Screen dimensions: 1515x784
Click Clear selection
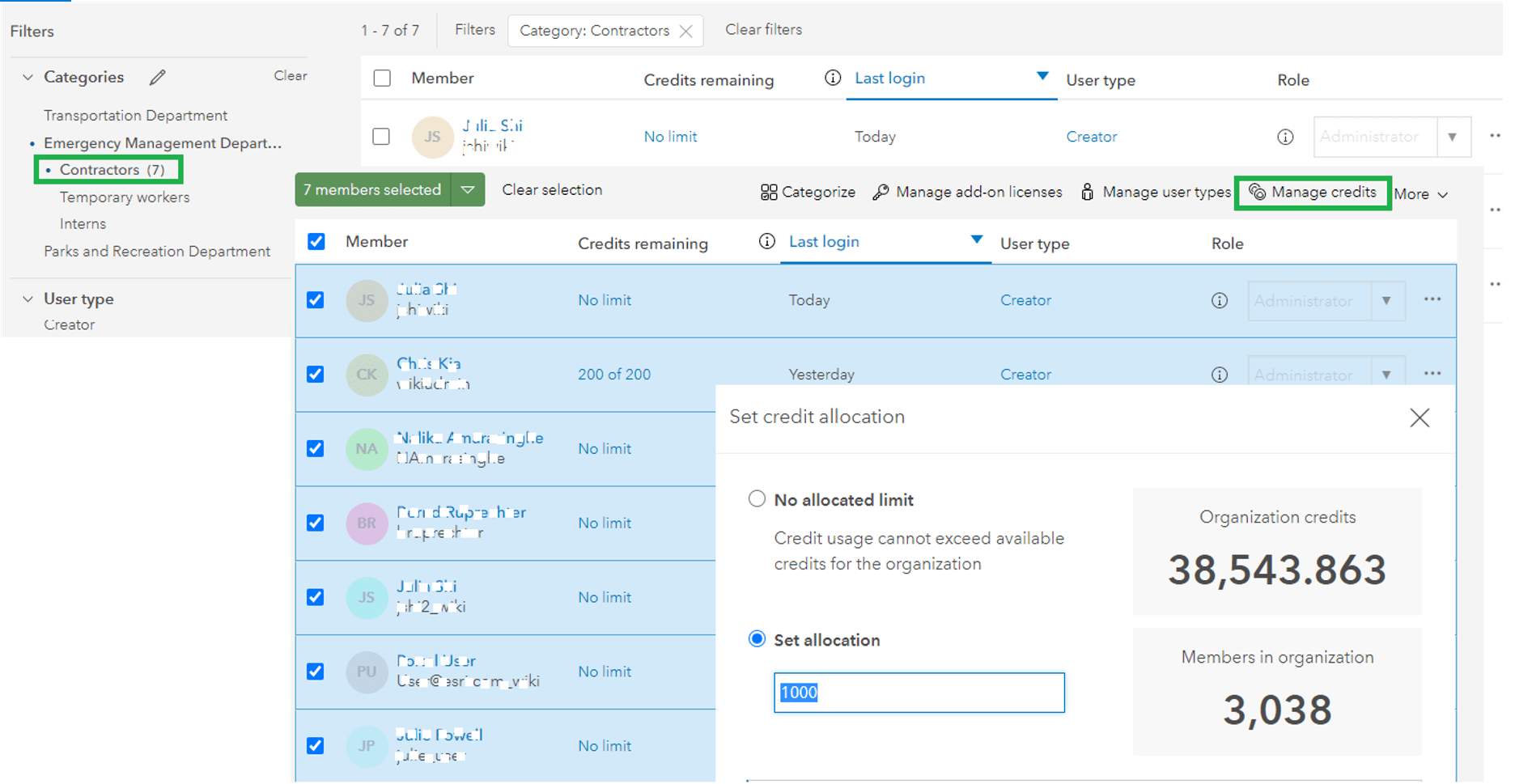click(x=552, y=189)
